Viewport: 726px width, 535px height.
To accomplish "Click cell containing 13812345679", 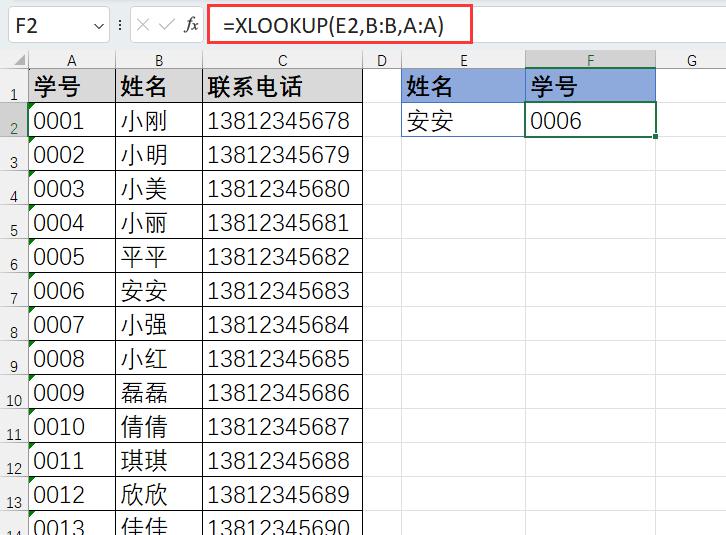I will click(x=282, y=154).
